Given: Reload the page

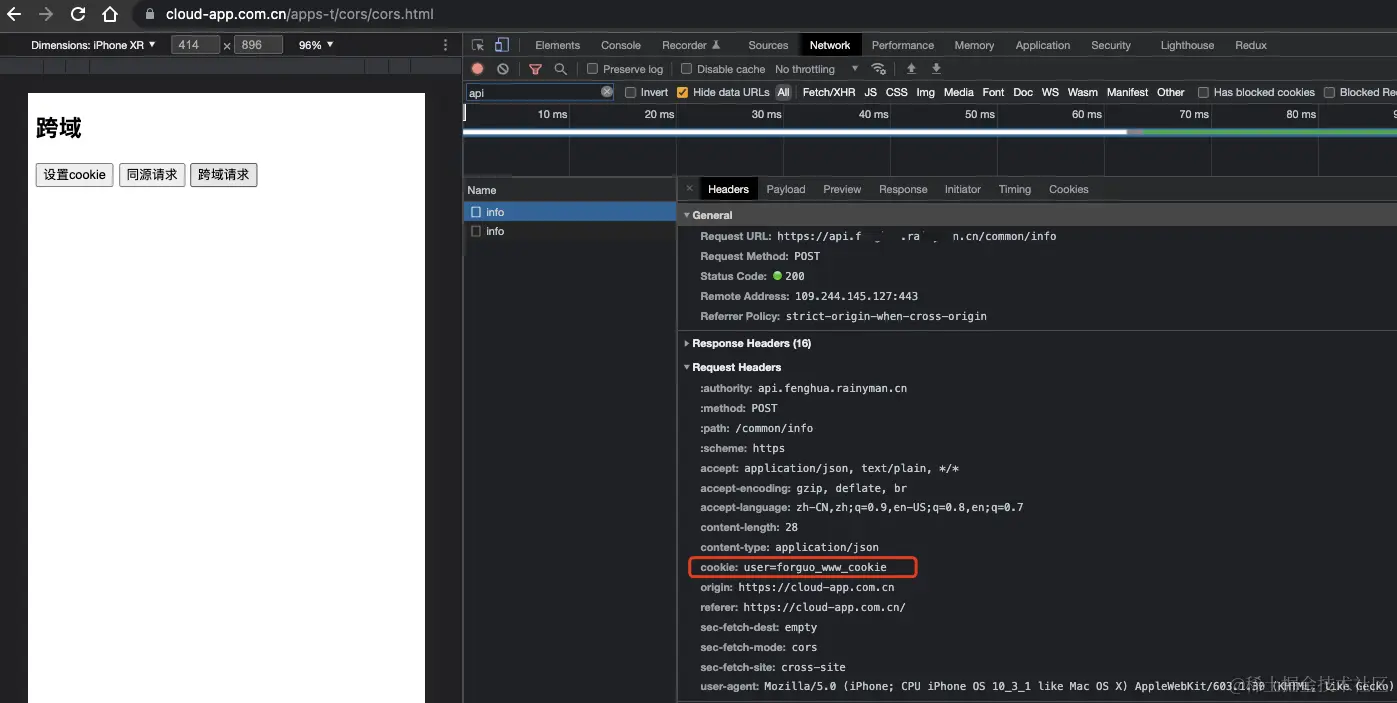Looking at the screenshot, I should (x=78, y=14).
